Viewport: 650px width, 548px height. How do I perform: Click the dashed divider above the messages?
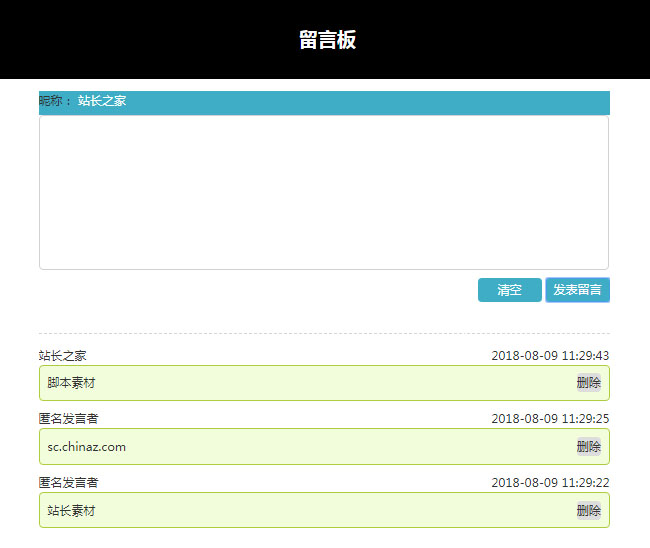(x=323, y=333)
